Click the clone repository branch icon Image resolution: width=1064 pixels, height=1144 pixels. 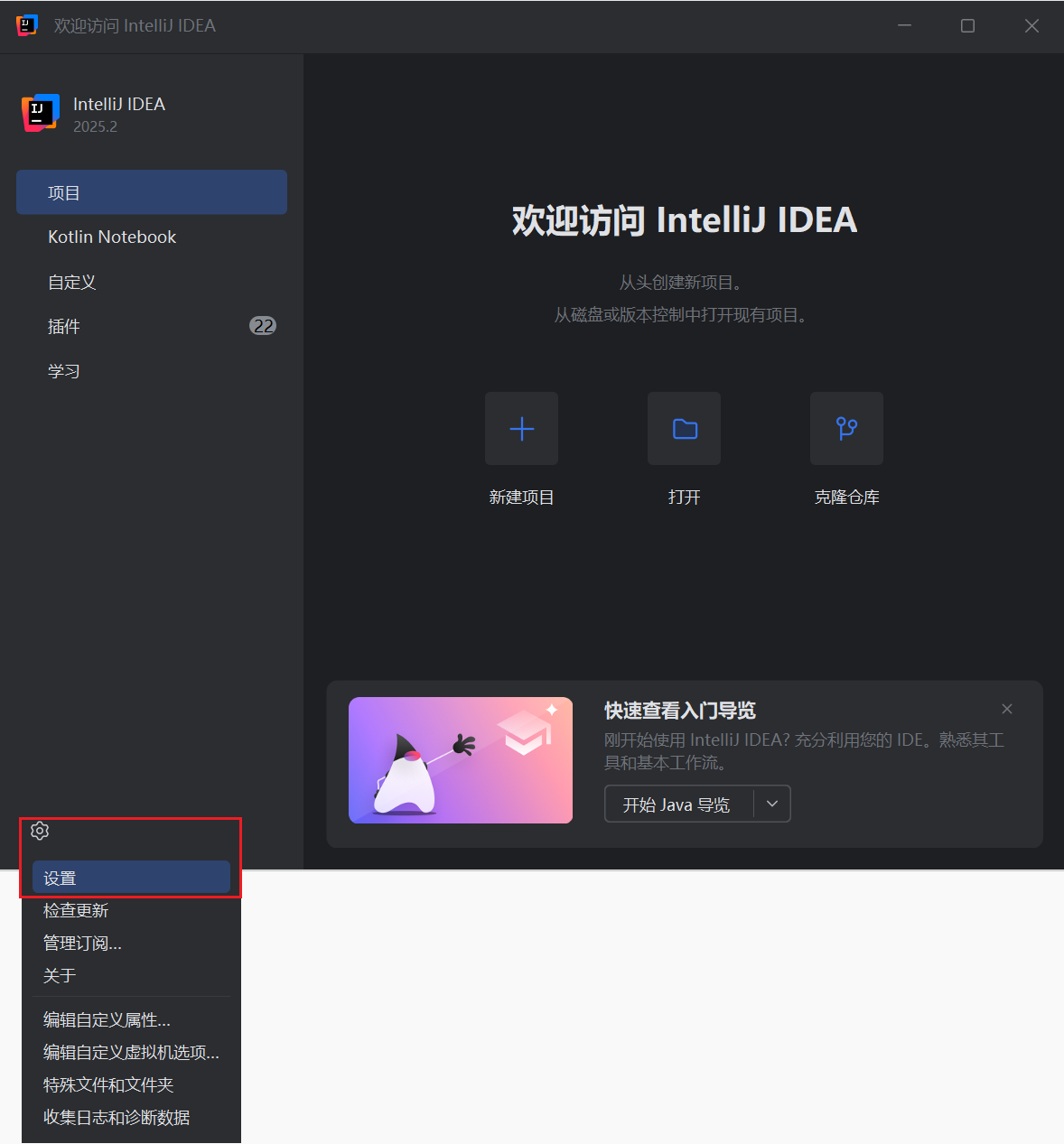point(846,428)
